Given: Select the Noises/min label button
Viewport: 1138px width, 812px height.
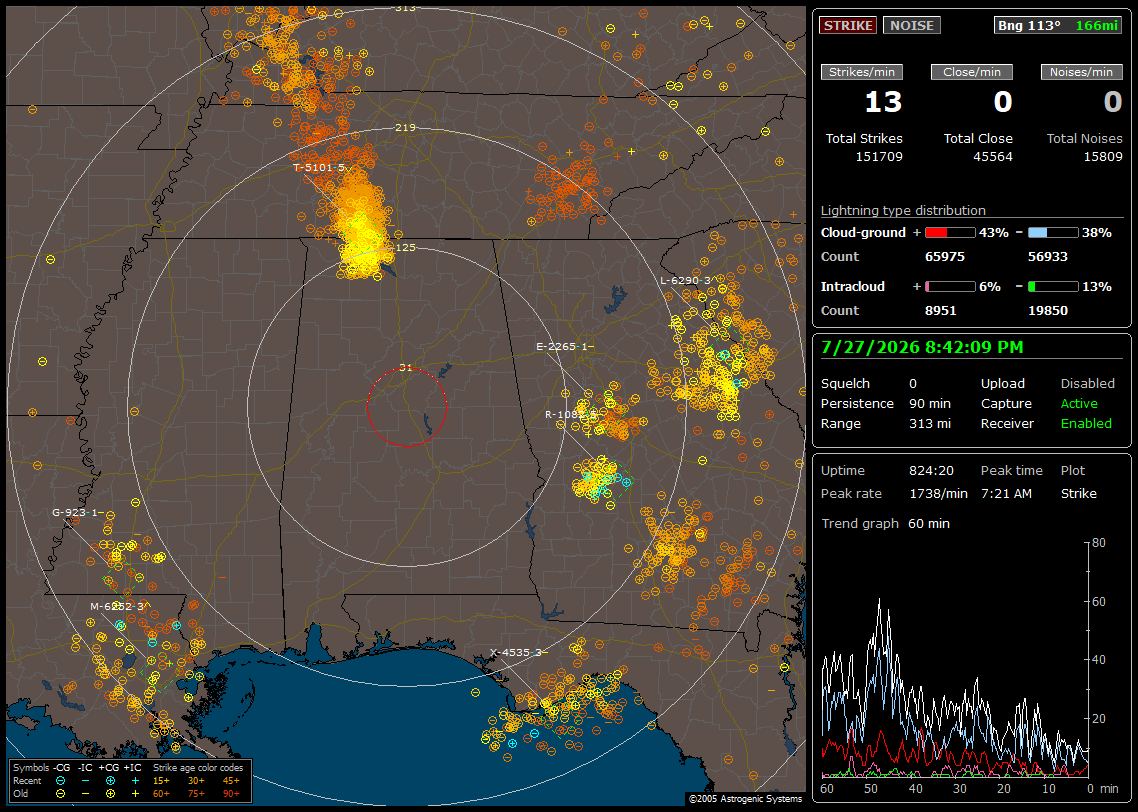Looking at the screenshot, I should [x=1081, y=72].
